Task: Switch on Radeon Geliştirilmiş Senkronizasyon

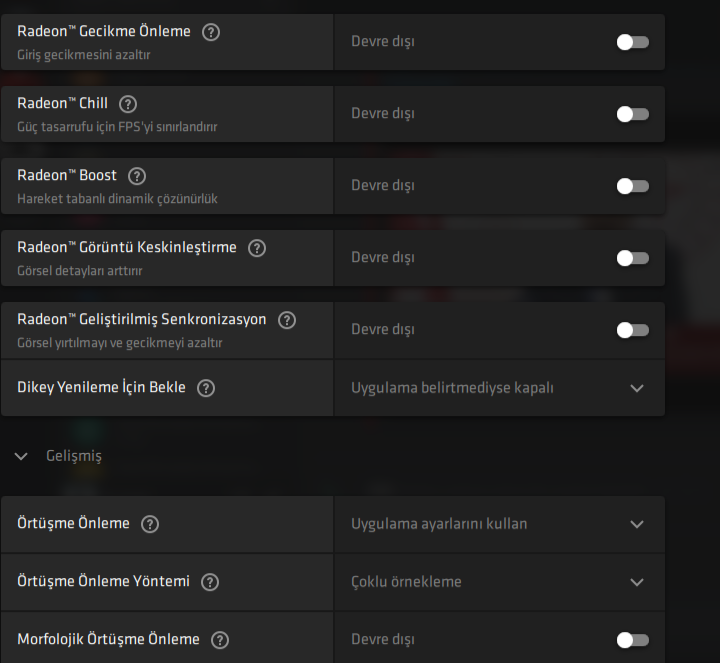Action: (632, 330)
